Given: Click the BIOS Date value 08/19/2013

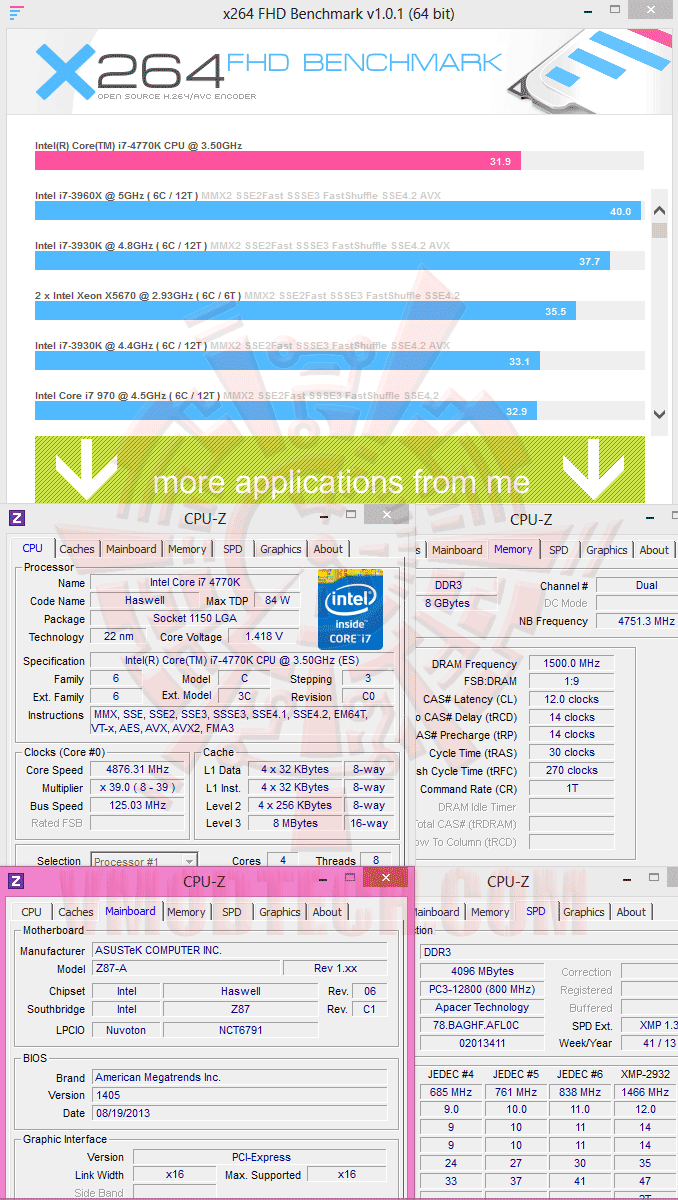Looking at the screenshot, I should (239, 1113).
